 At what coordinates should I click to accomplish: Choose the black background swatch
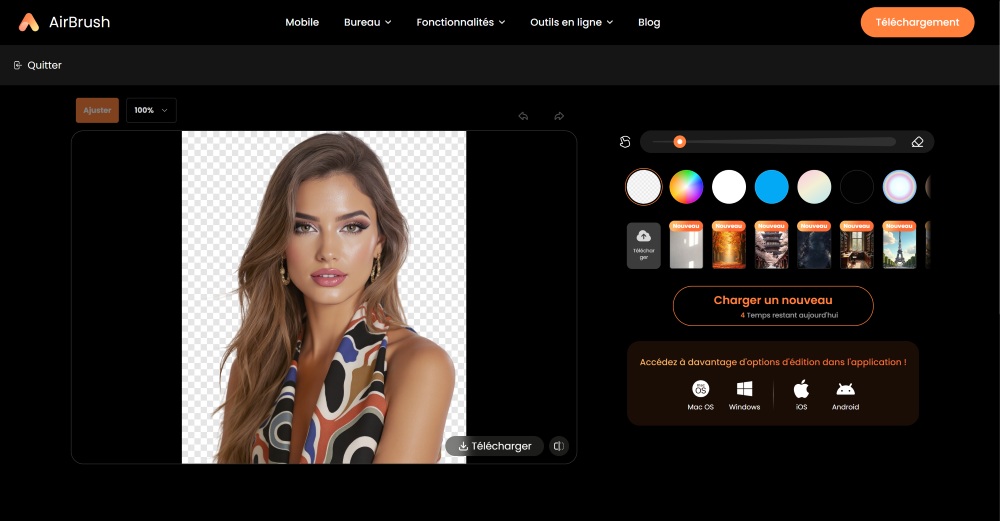[x=857, y=187]
